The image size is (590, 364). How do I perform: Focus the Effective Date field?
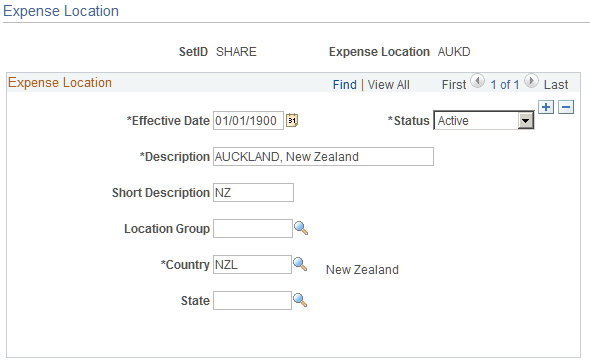[248, 120]
